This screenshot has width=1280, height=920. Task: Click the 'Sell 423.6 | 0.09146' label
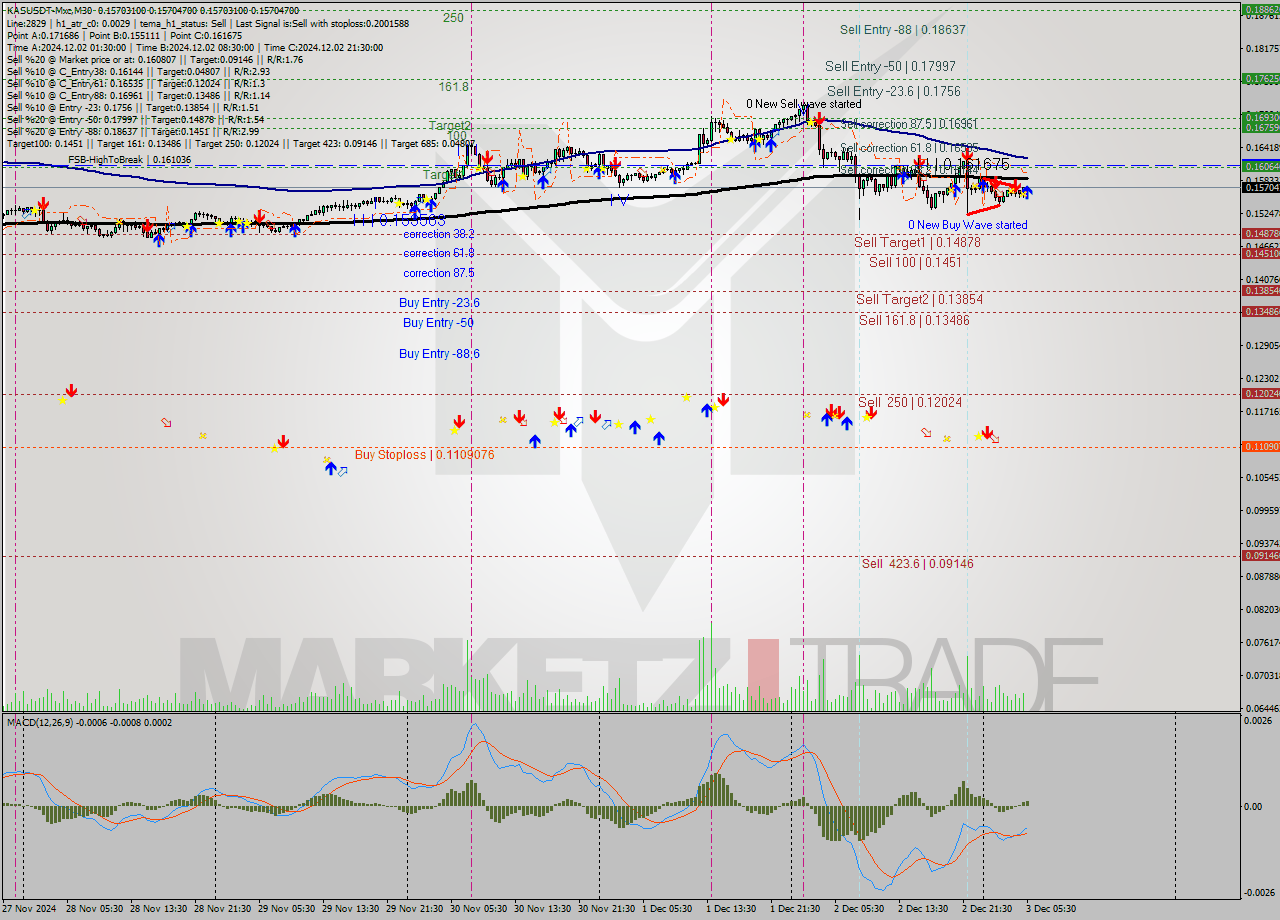[x=917, y=563]
